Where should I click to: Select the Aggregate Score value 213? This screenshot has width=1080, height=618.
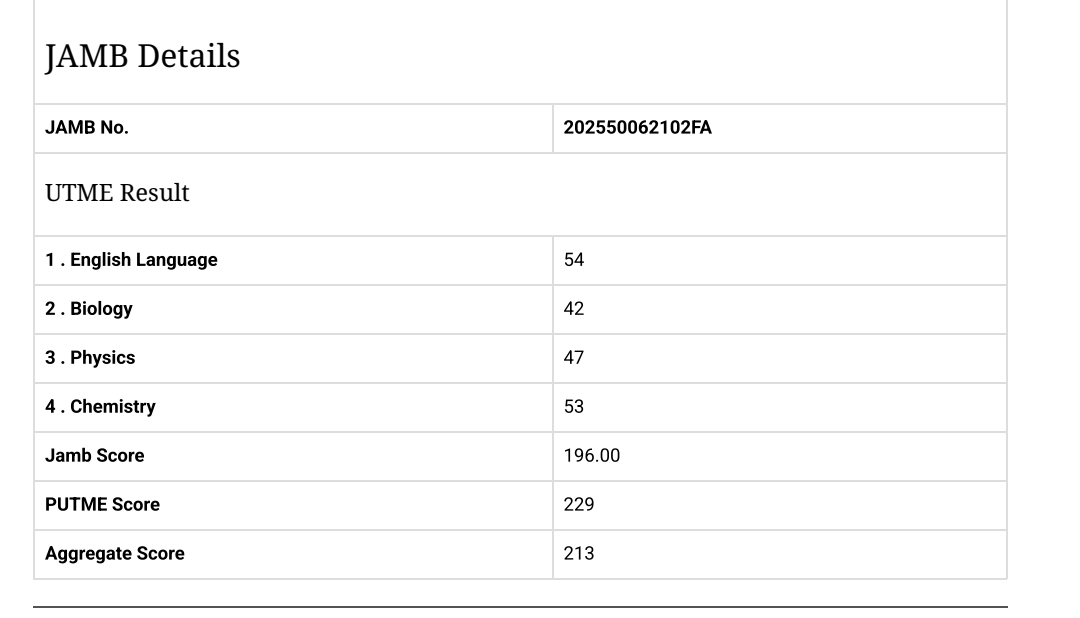579,554
